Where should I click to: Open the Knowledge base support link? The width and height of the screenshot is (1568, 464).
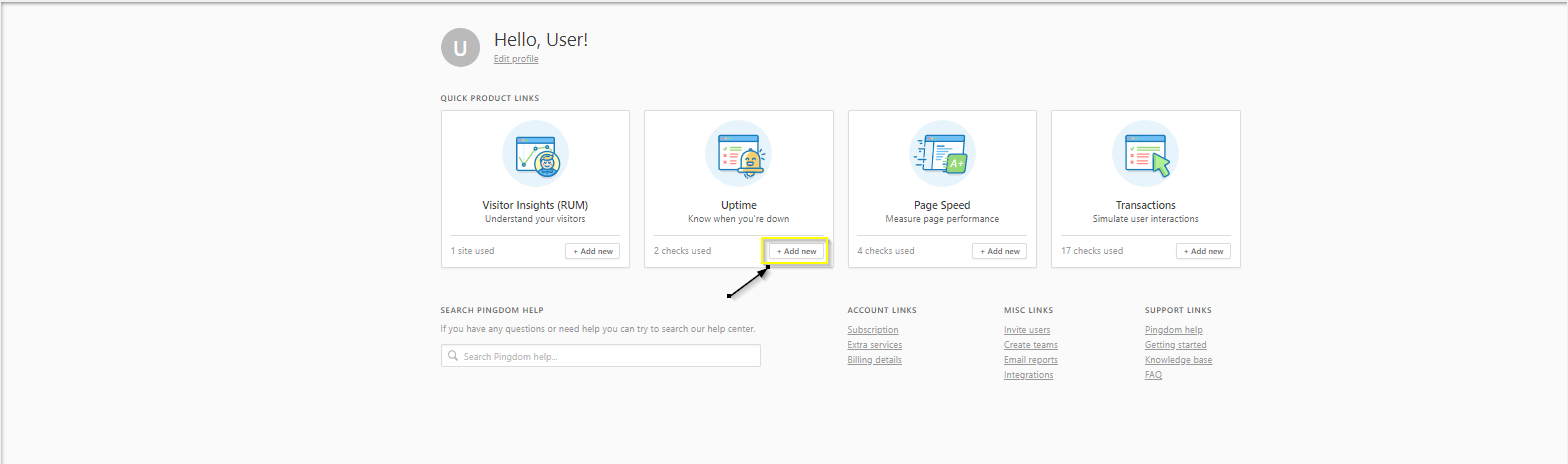click(1178, 360)
